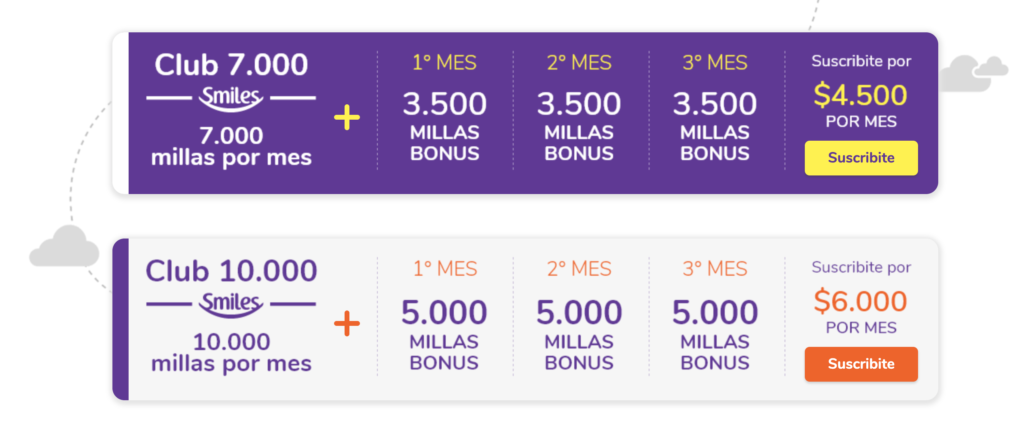Select the Club 10.000 title

pyautogui.click(x=231, y=270)
